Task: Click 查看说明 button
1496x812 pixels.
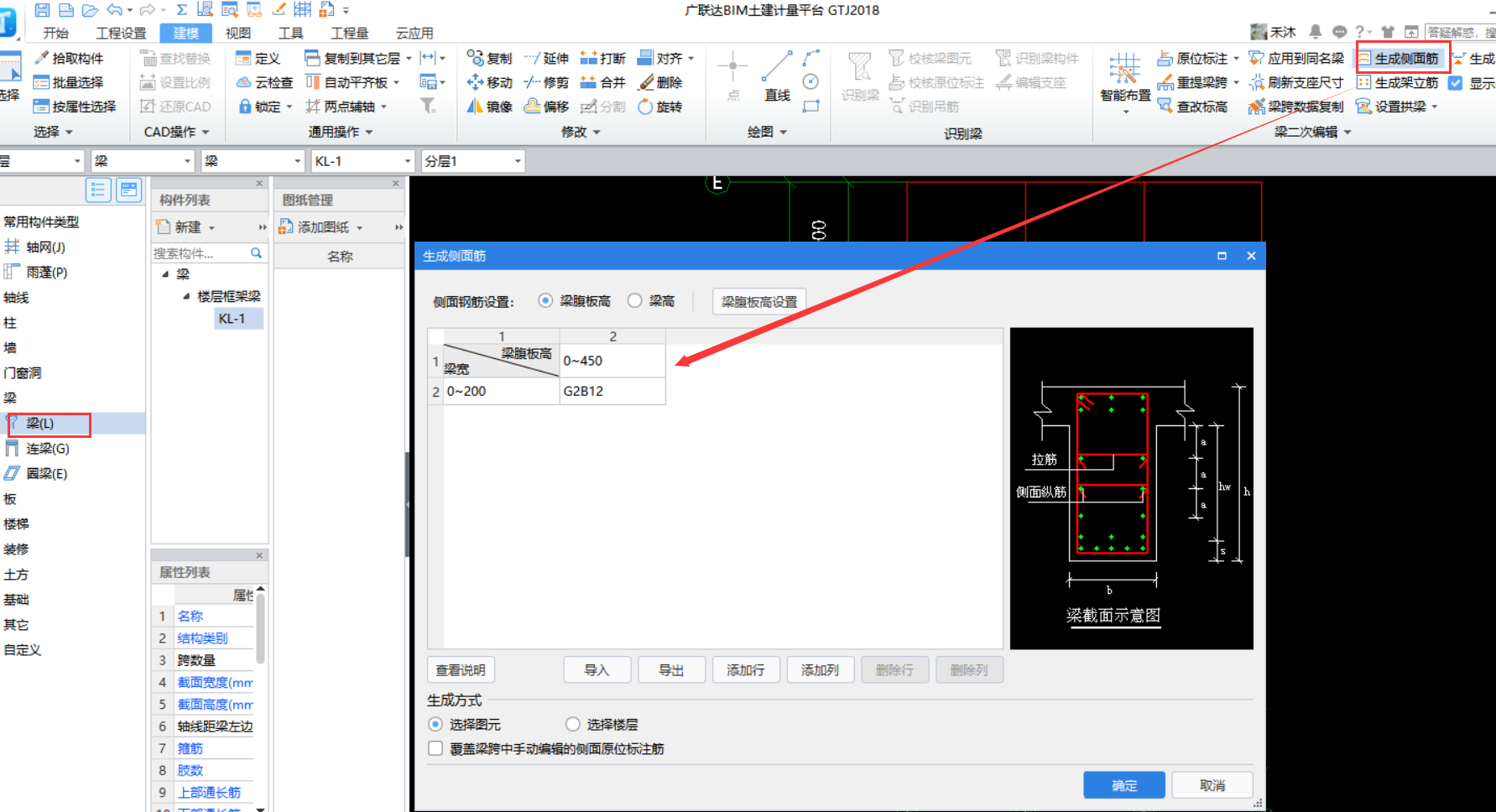Action: click(x=461, y=670)
